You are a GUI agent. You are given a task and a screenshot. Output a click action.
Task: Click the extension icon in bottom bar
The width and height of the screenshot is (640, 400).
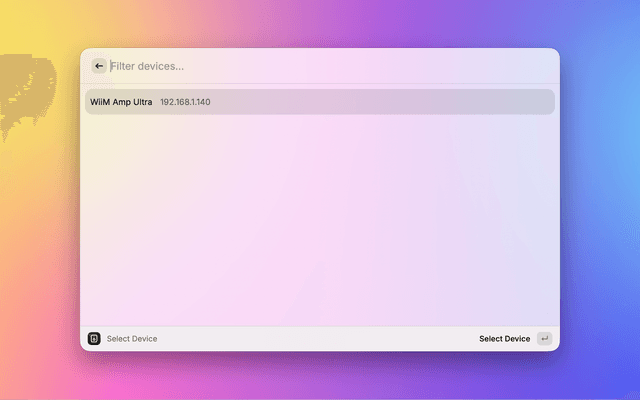click(94, 338)
